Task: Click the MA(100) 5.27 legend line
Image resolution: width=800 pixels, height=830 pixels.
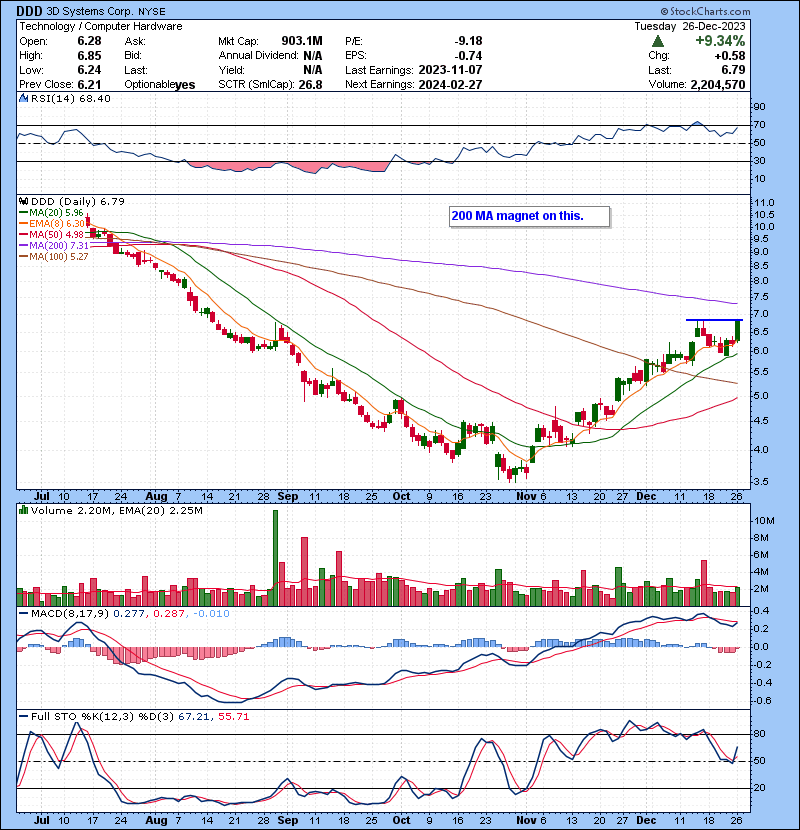Action: tap(22, 257)
